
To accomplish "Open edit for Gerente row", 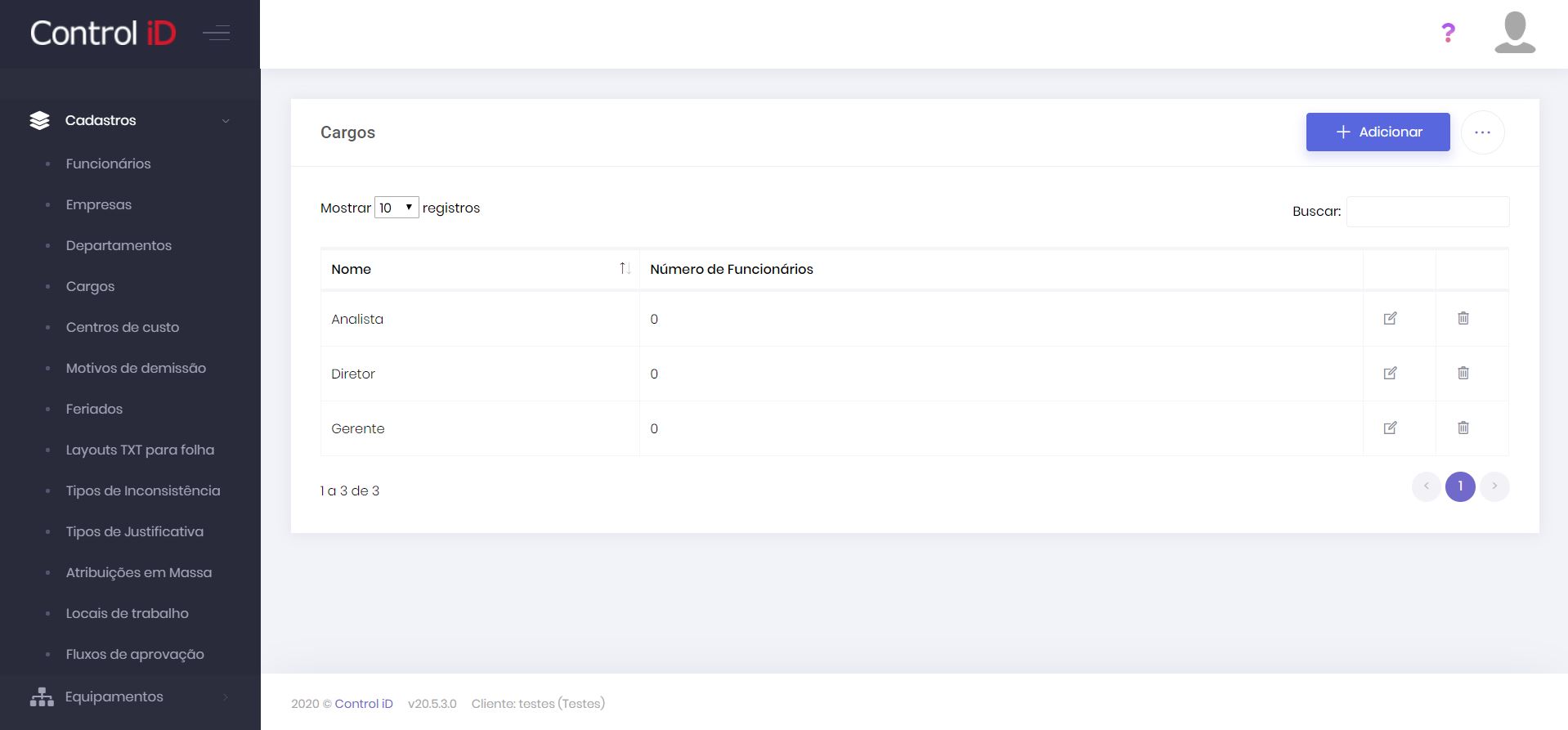I will click(1390, 428).
